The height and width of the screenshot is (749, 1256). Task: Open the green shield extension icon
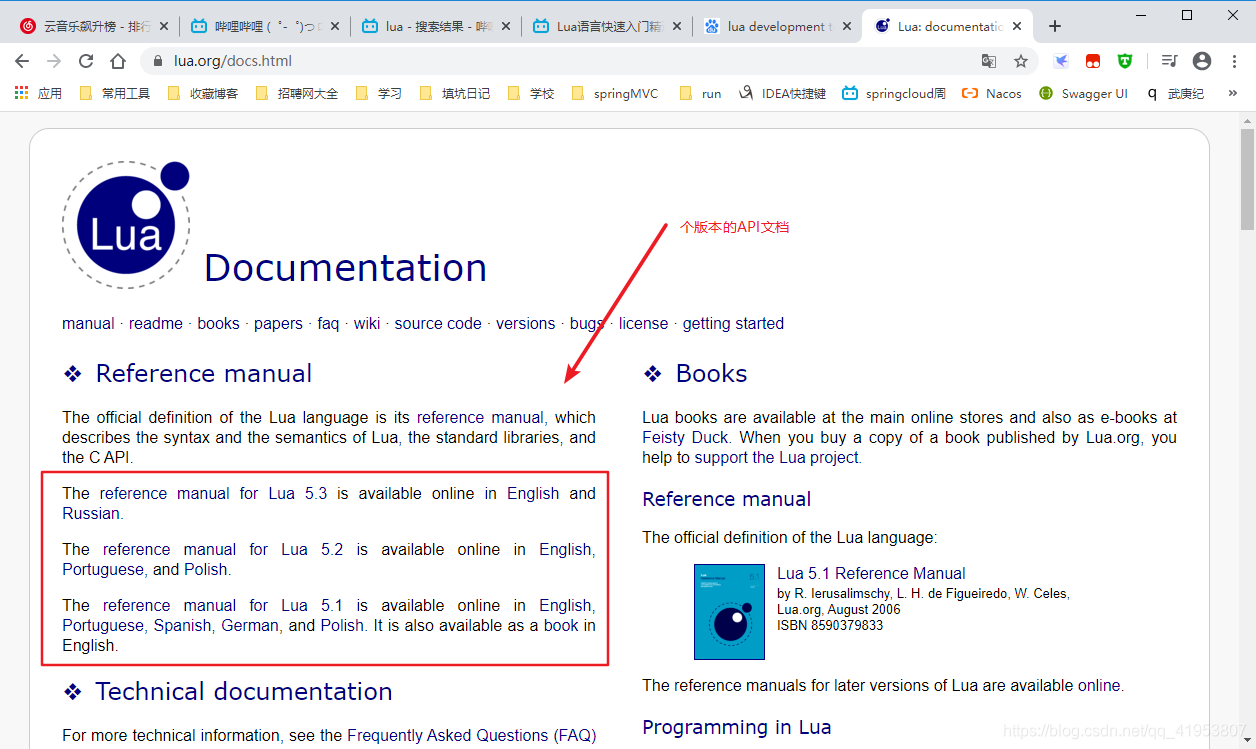click(1125, 61)
